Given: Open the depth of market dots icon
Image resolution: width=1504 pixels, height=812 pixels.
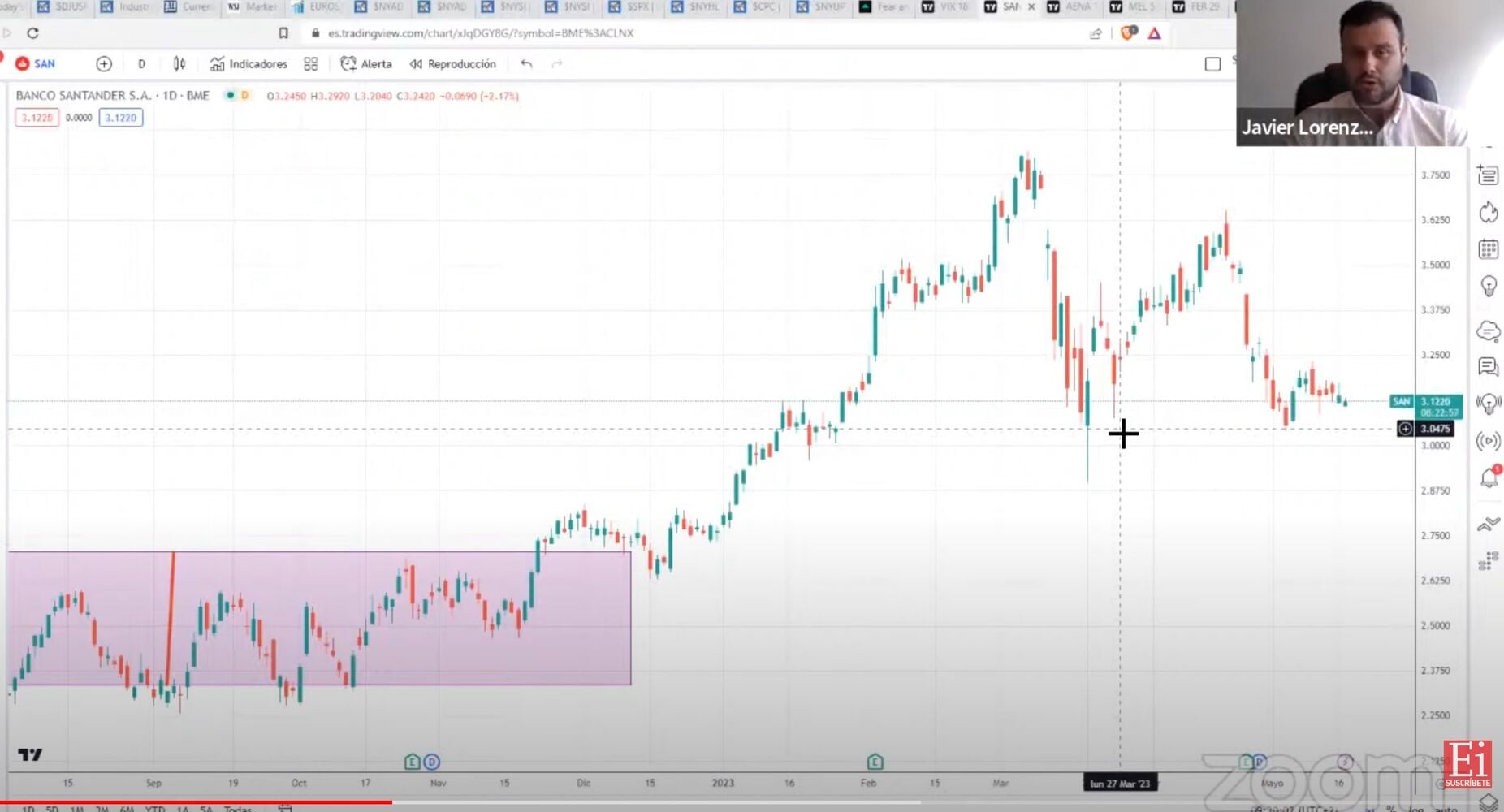Looking at the screenshot, I should [x=1488, y=560].
